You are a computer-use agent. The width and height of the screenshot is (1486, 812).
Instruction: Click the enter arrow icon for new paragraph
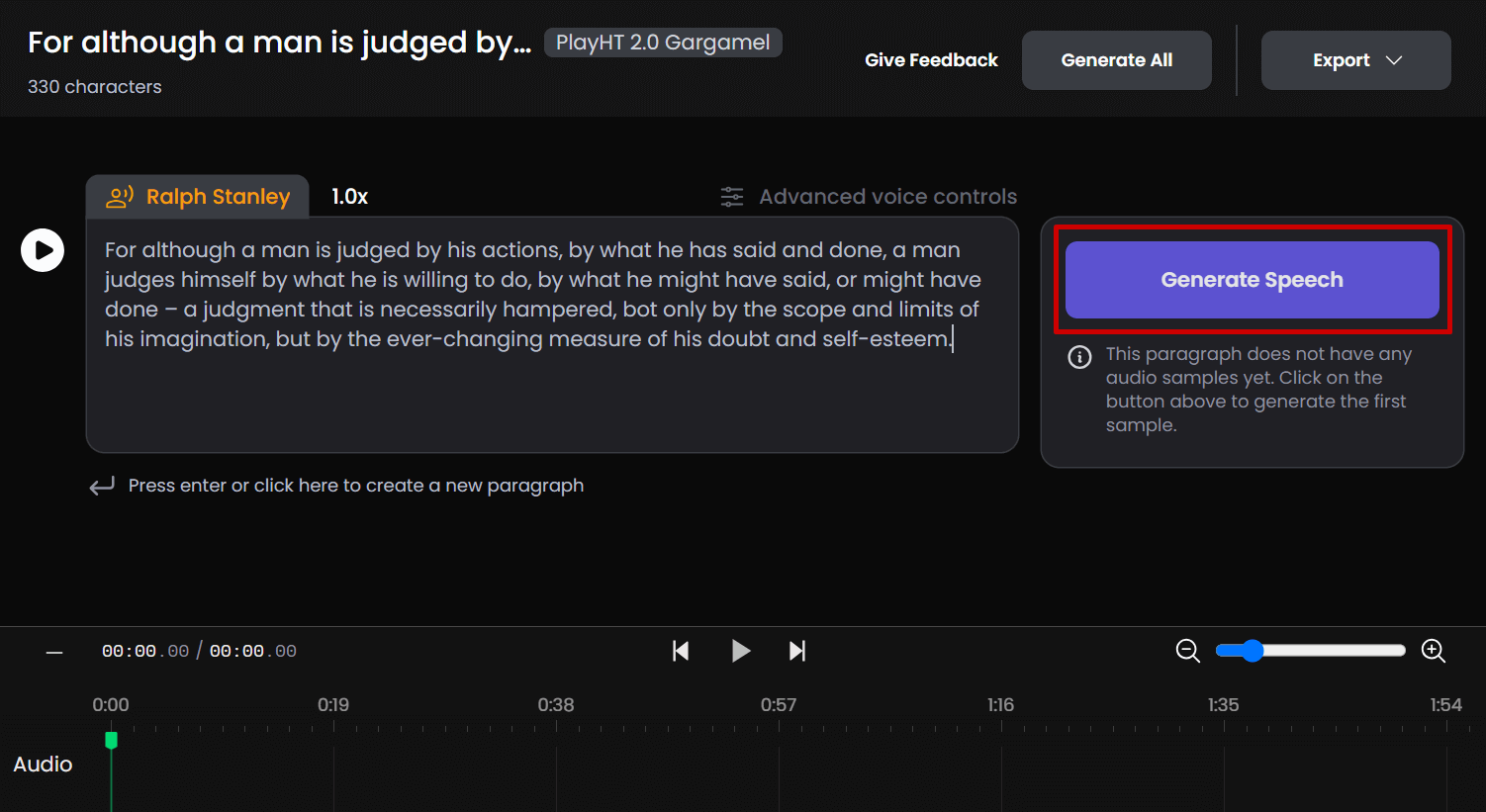pyautogui.click(x=102, y=487)
